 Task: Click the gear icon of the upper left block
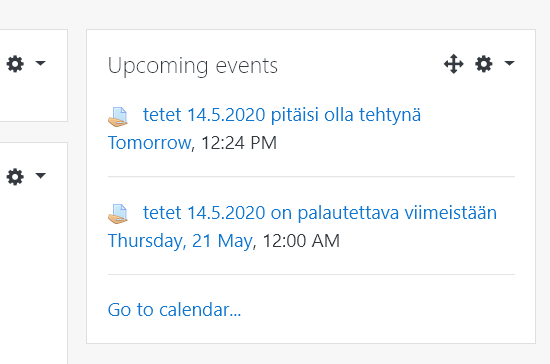click(x=15, y=64)
